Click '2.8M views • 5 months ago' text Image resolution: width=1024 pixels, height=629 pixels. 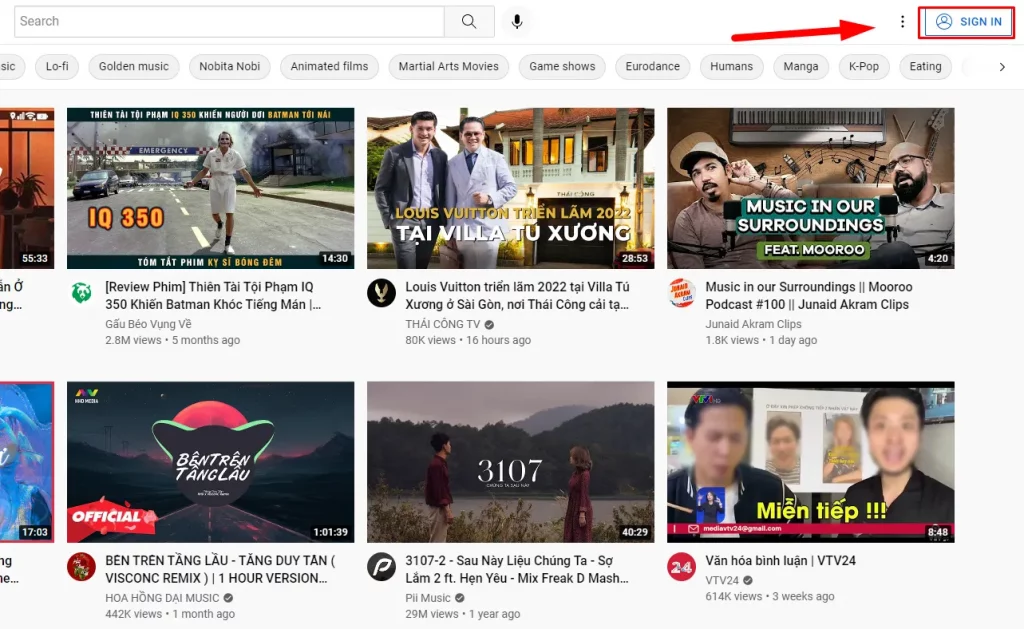172,340
